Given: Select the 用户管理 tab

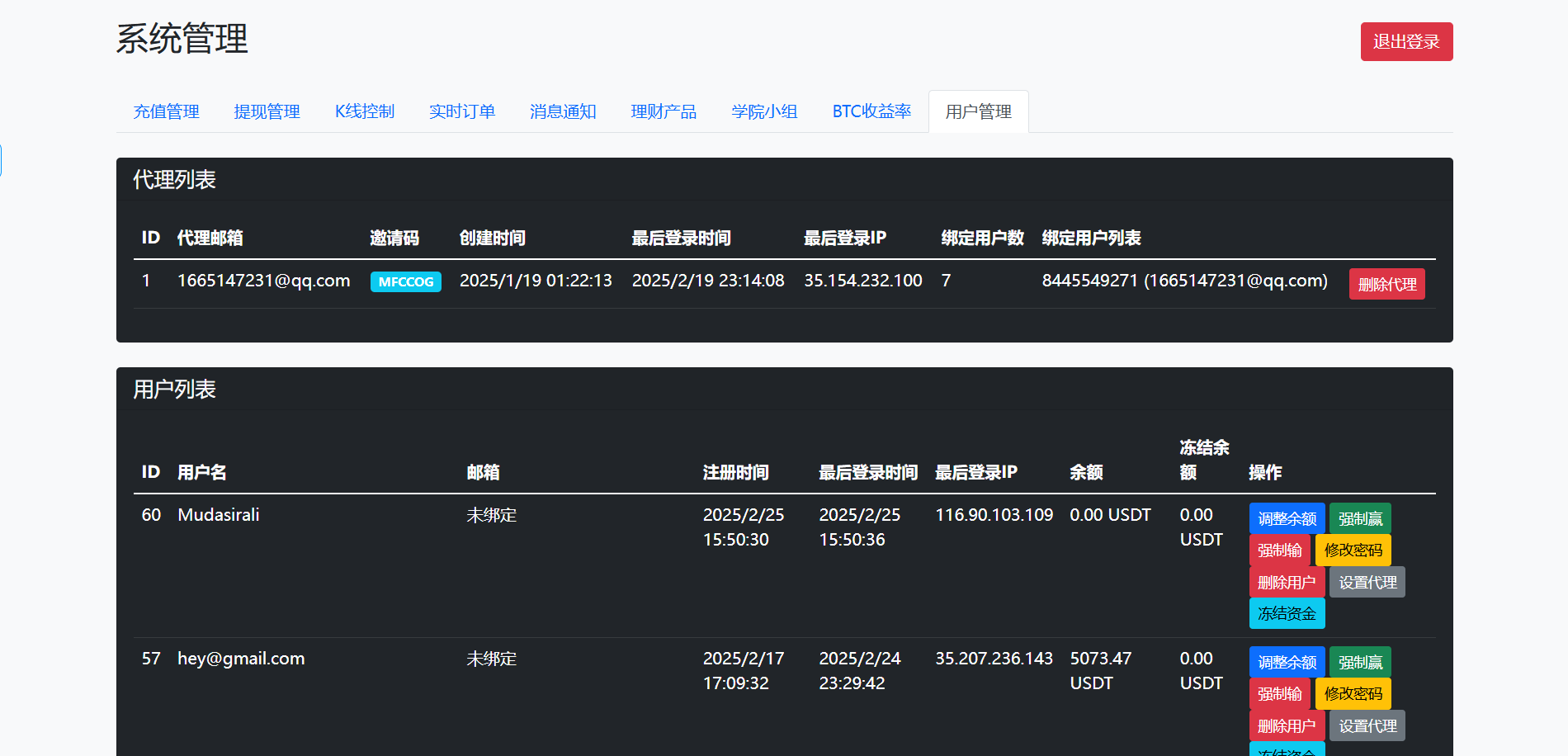Looking at the screenshot, I should tap(978, 111).
